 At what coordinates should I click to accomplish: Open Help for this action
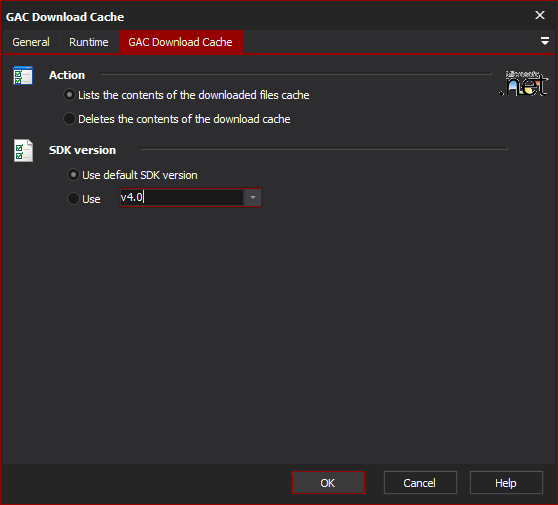(506, 483)
